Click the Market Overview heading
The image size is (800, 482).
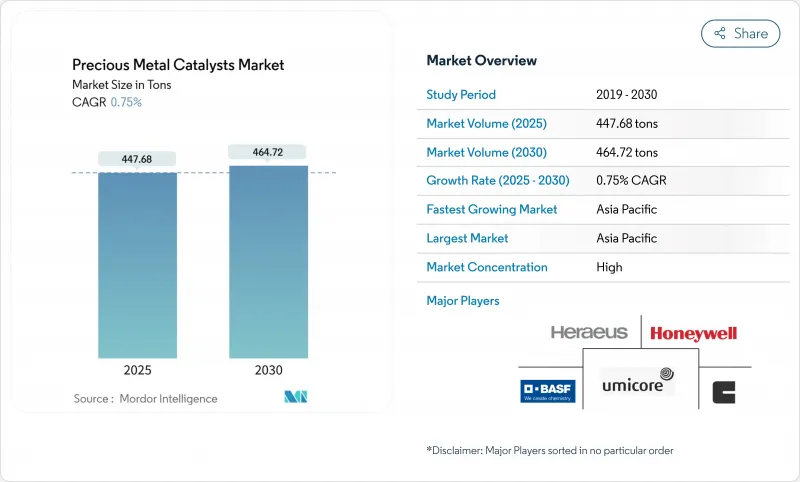point(481,61)
